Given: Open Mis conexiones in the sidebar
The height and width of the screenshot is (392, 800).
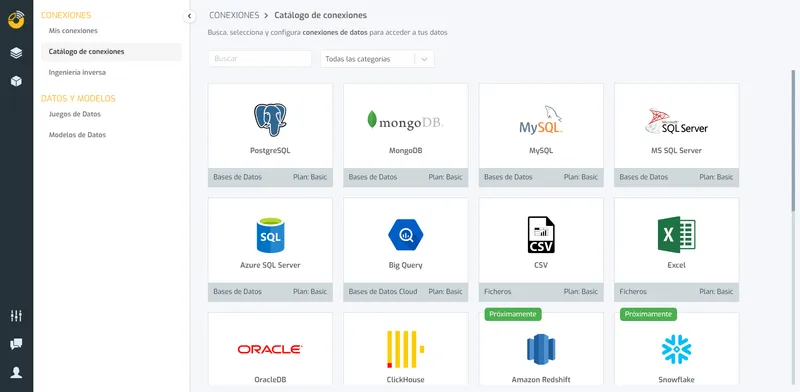Looking at the screenshot, I should [x=73, y=31].
